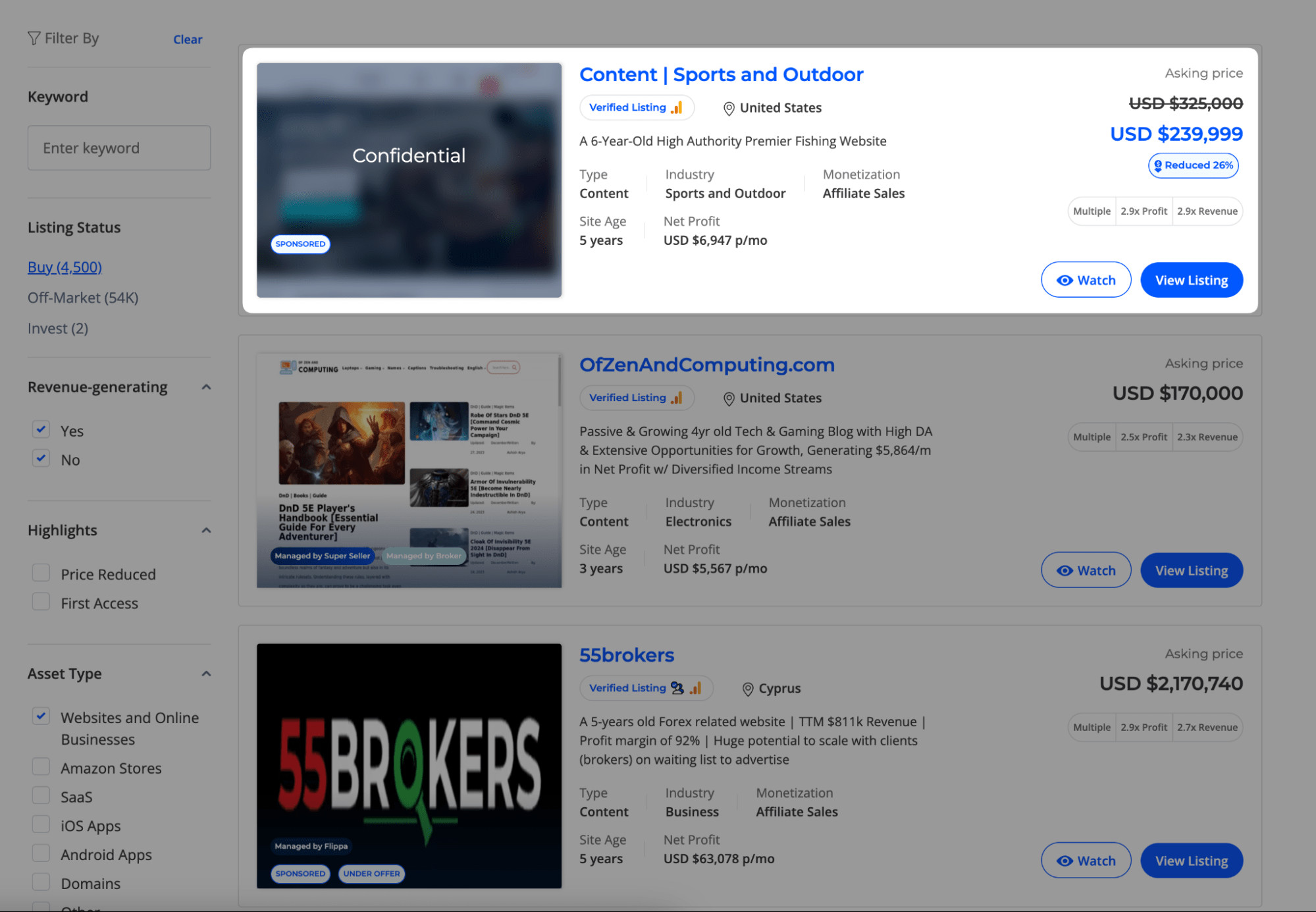Click the Enter keyword input field
Viewport: 1316px width, 912px height.
(x=119, y=148)
